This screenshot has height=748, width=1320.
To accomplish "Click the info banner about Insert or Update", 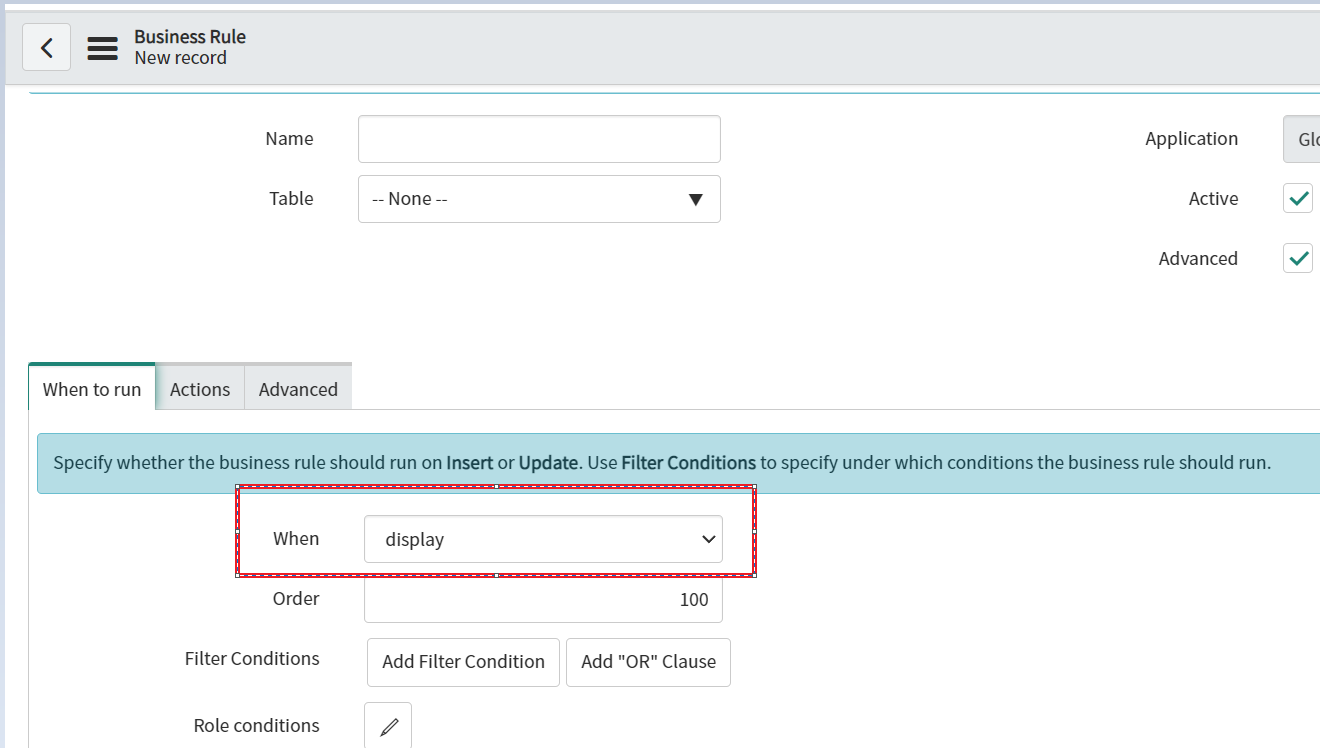I will [x=678, y=463].
